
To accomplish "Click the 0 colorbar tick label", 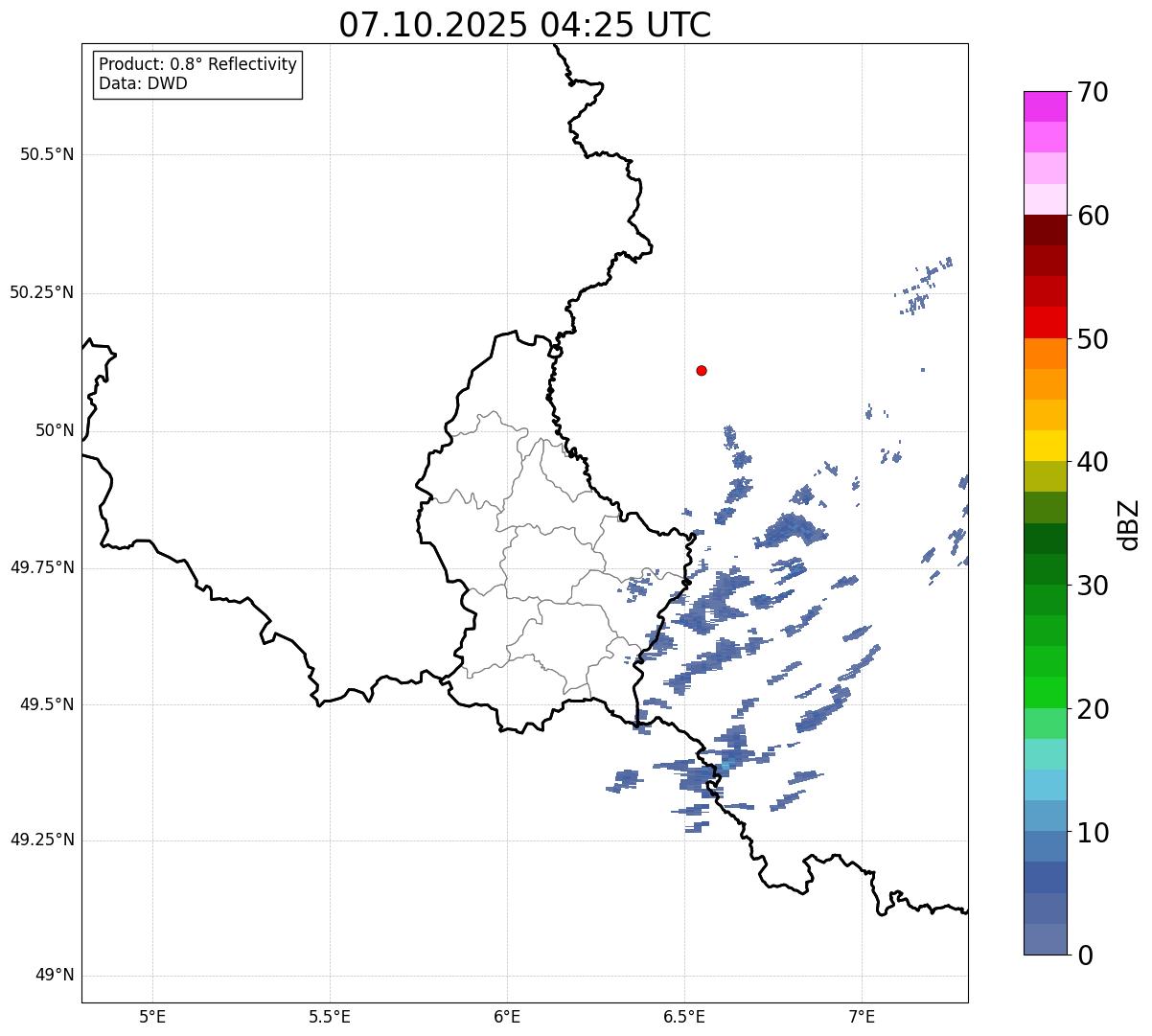I will 1085,955.
